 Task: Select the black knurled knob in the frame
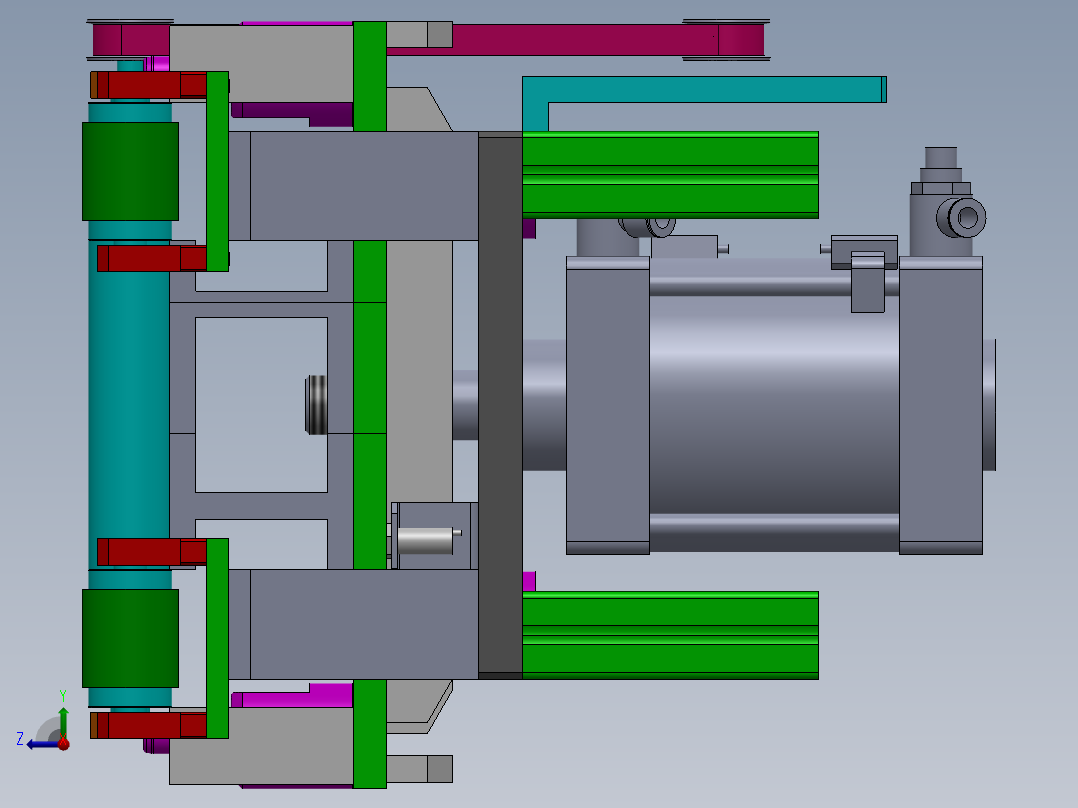316,404
